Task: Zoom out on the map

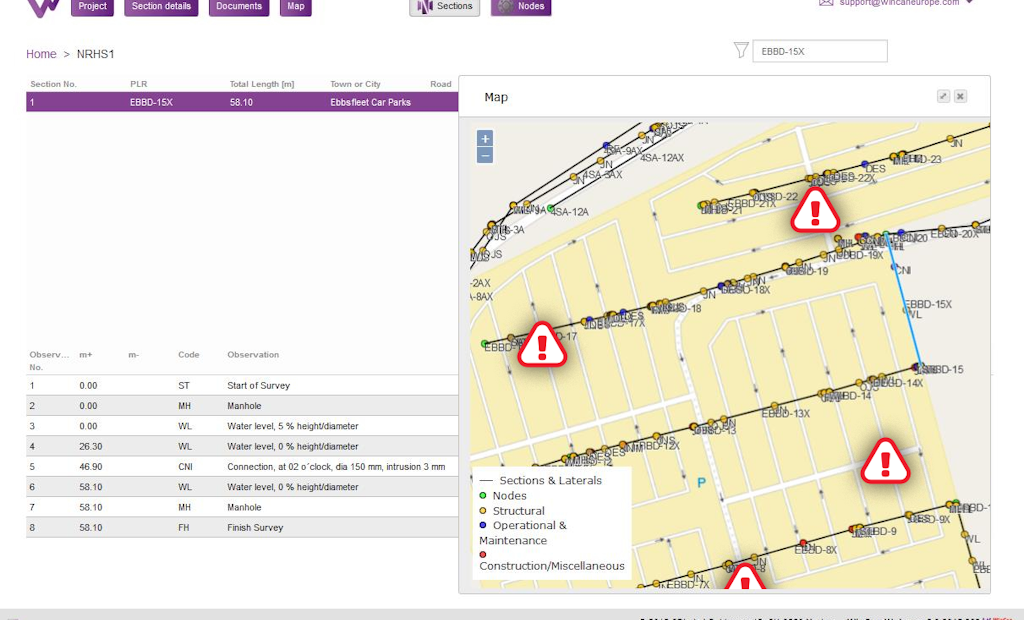Action: pos(485,155)
